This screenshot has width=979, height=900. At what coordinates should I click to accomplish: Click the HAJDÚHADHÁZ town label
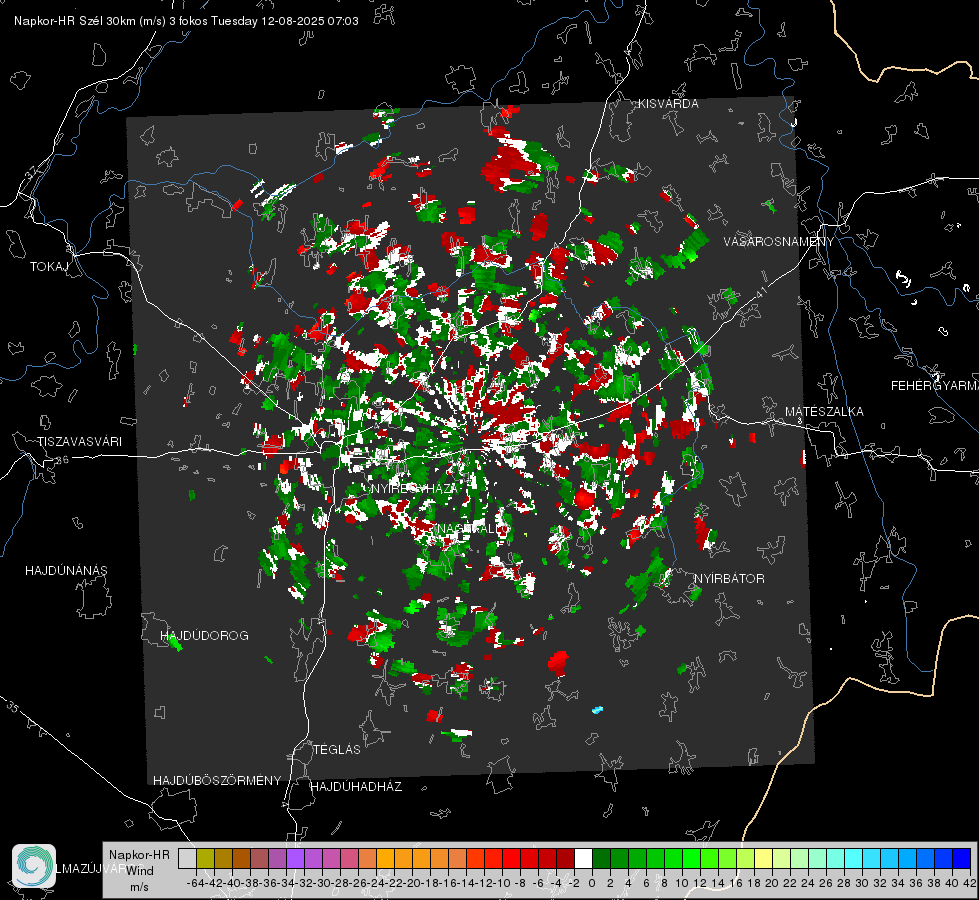[356, 786]
